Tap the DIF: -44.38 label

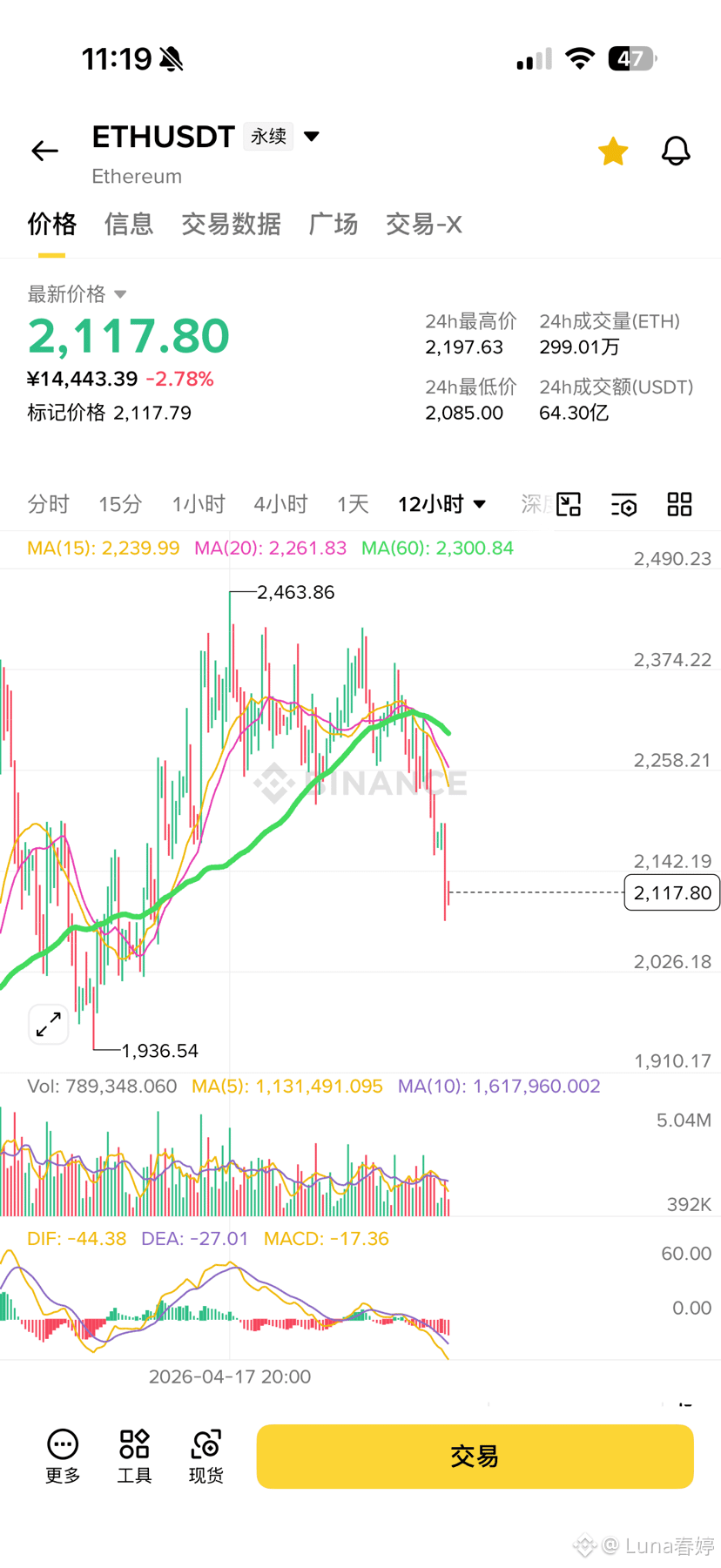point(77,1239)
